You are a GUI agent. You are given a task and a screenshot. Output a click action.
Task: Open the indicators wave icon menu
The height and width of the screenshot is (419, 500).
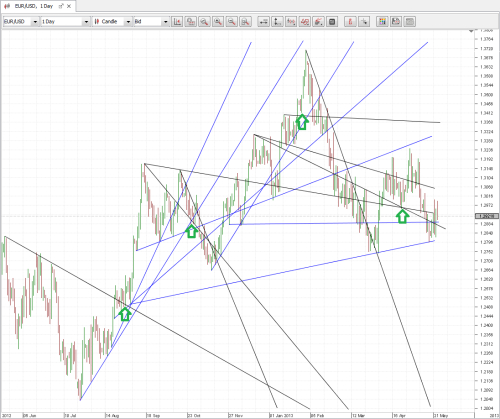pos(291,22)
